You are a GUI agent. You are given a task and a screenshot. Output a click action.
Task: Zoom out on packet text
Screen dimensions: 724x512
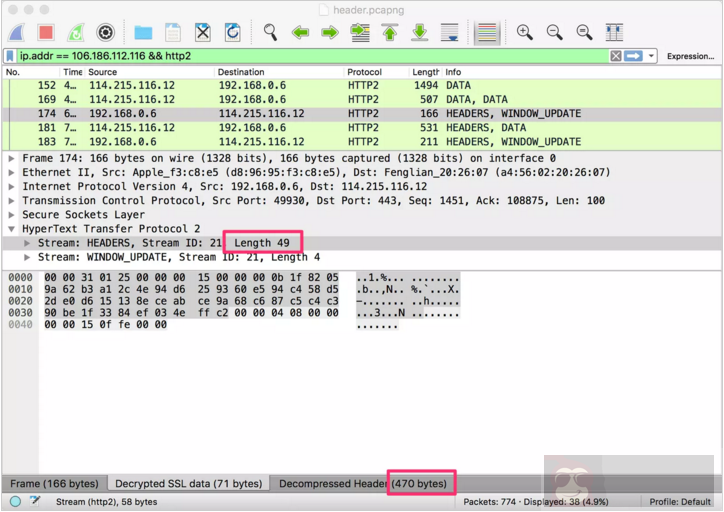554,33
